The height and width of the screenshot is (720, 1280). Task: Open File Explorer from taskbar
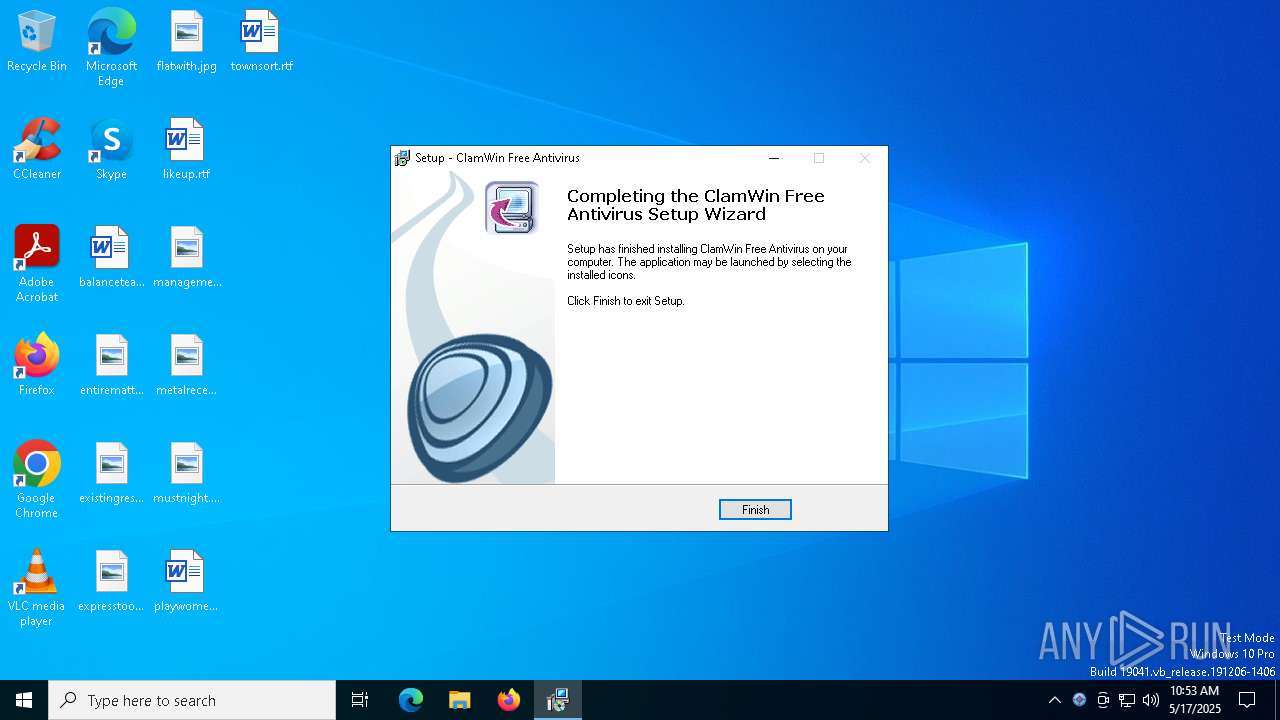(x=459, y=700)
